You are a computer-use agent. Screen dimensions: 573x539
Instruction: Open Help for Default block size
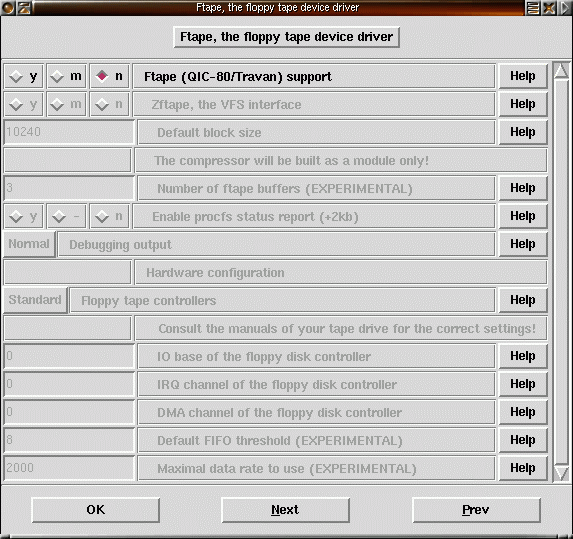[523, 132]
